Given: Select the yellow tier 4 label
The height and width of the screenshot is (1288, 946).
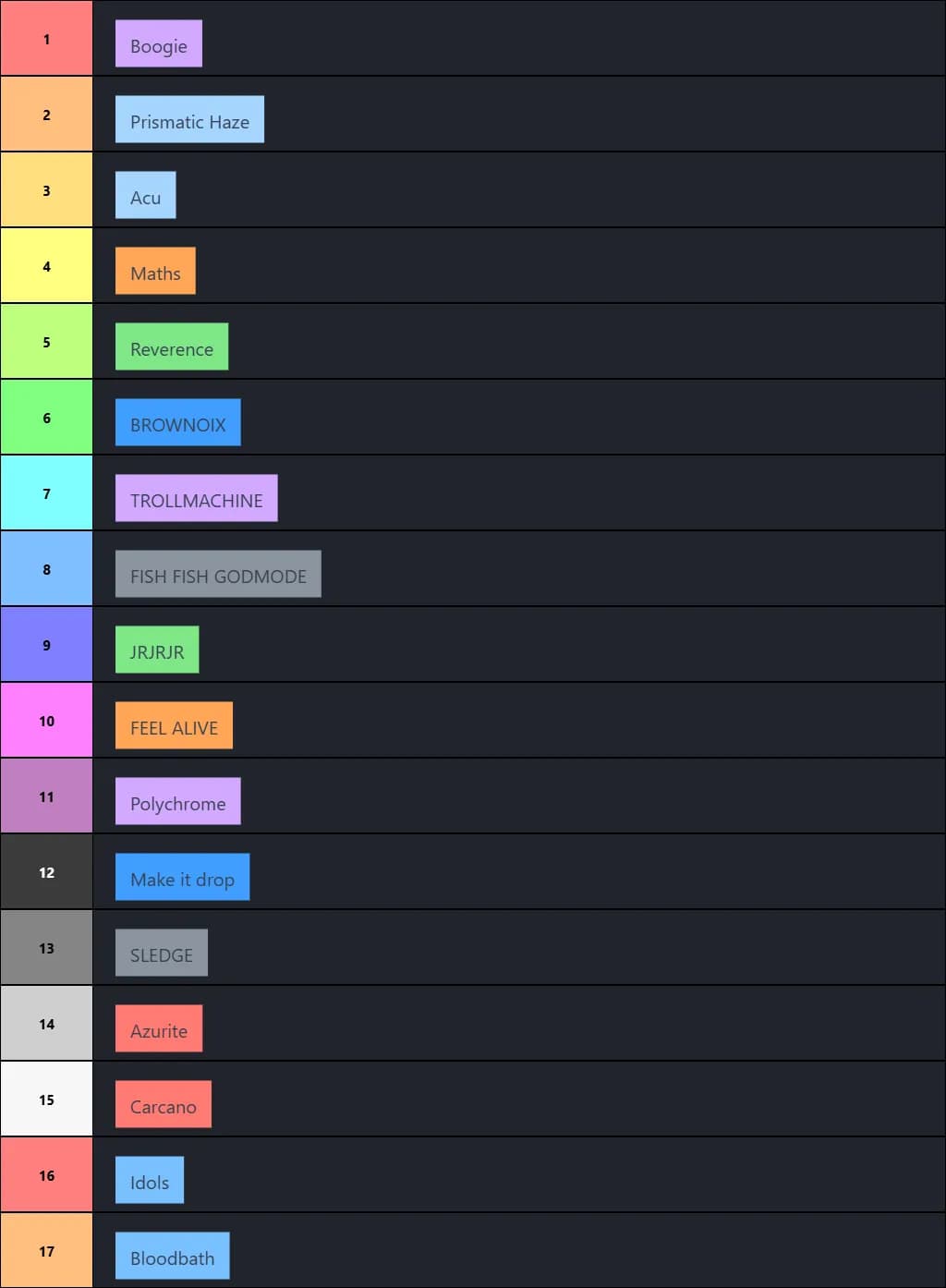Looking at the screenshot, I should [x=46, y=265].
